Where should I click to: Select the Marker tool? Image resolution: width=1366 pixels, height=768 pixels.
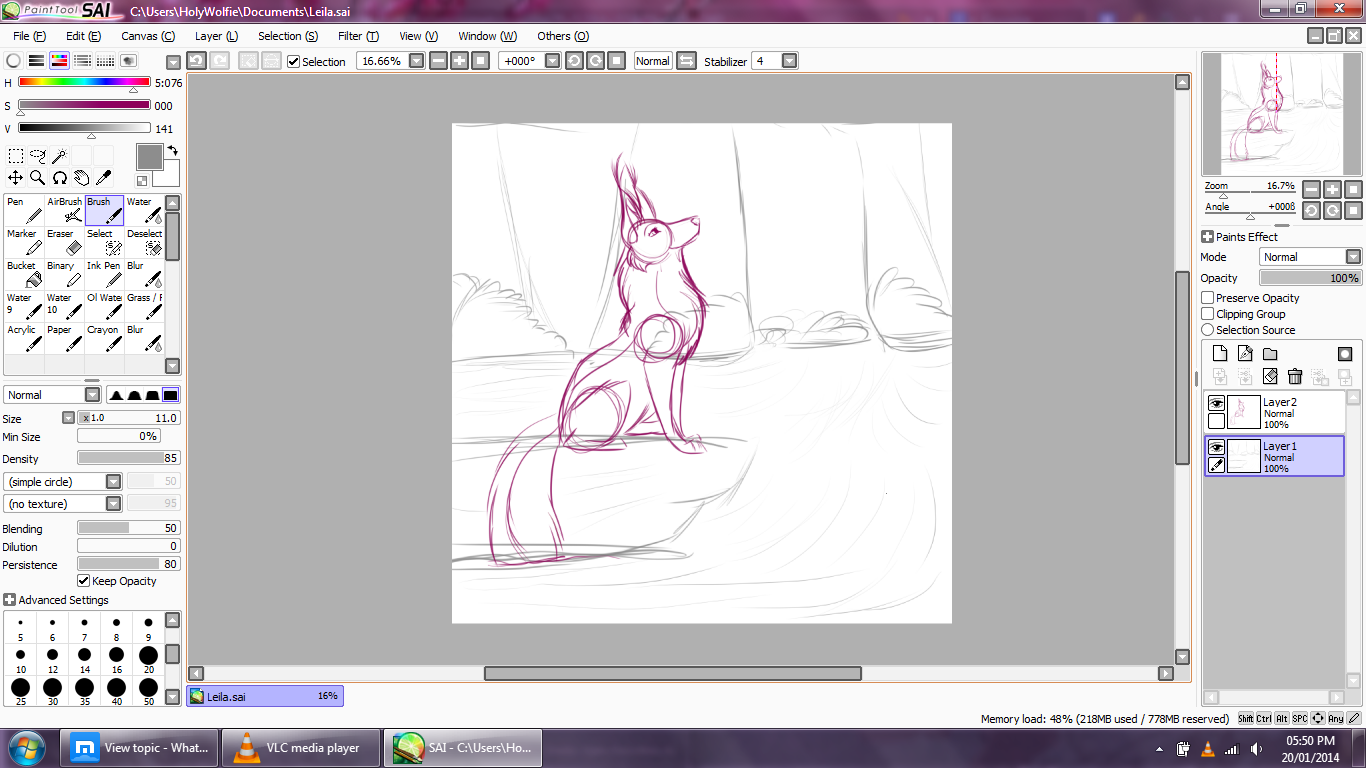(x=24, y=242)
